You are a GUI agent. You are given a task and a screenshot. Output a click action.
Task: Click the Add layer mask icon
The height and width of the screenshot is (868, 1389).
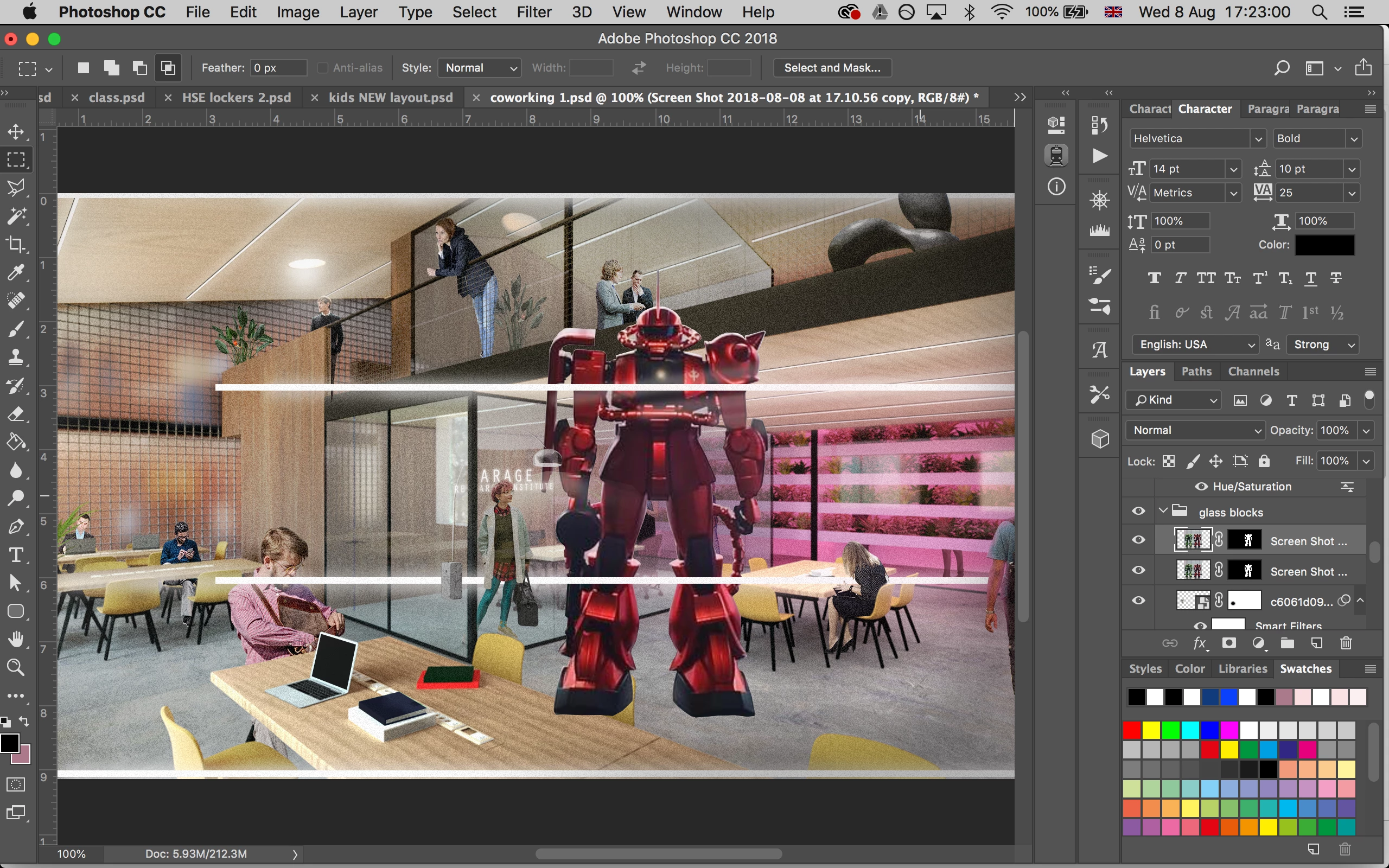pyautogui.click(x=1229, y=643)
